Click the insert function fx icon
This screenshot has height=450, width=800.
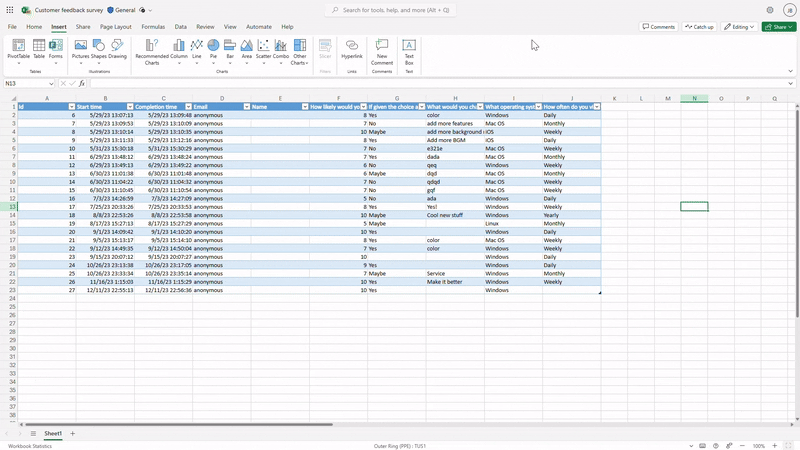(82, 83)
